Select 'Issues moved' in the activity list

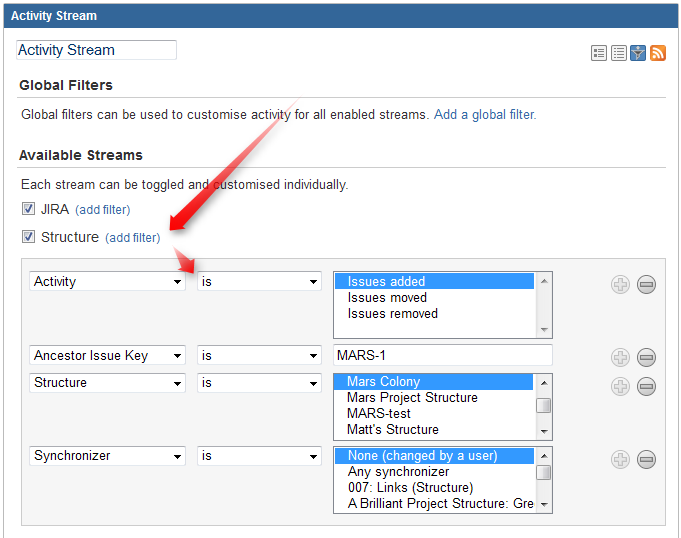click(387, 297)
